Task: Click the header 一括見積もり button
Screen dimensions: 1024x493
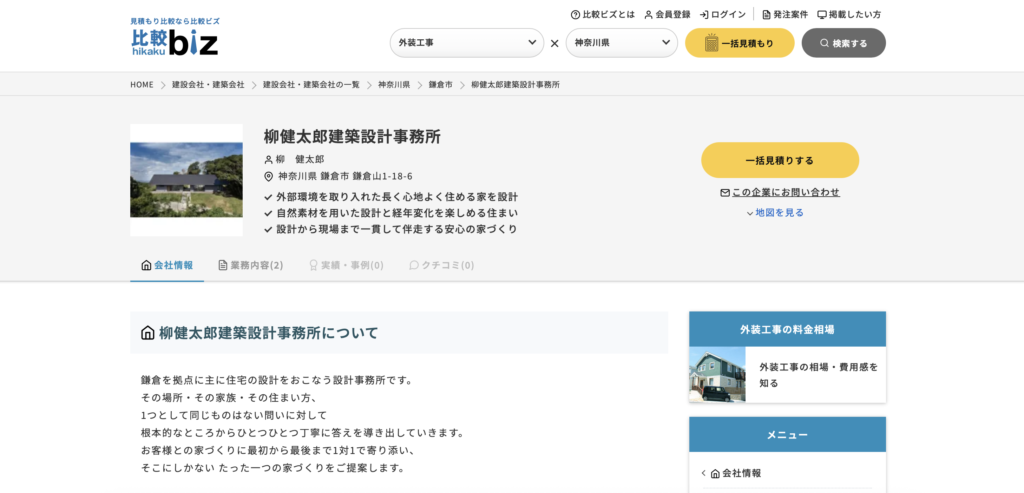Action: [x=739, y=43]
